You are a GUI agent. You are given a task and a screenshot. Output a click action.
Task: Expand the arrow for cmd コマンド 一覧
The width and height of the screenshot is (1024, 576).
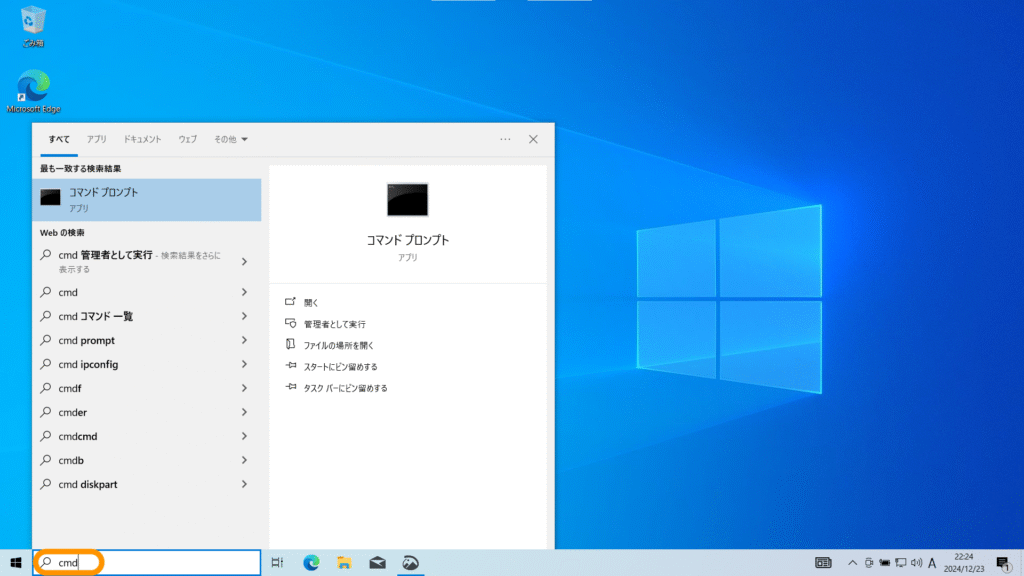point(244,316)
